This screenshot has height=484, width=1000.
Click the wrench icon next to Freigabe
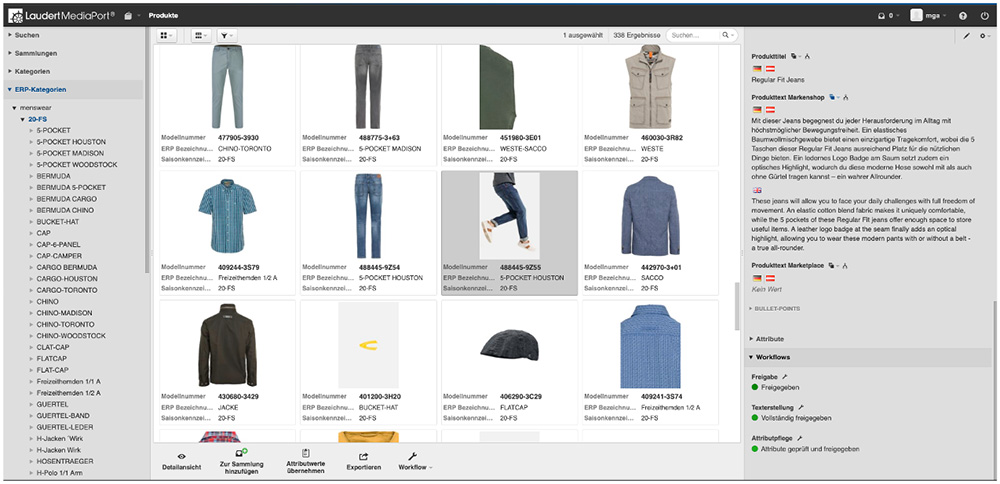785,377
